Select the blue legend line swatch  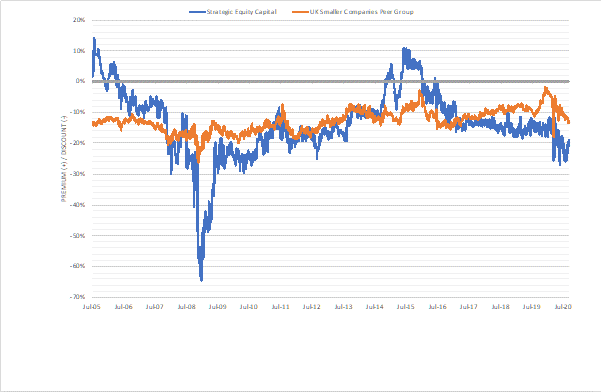point(197,12)
